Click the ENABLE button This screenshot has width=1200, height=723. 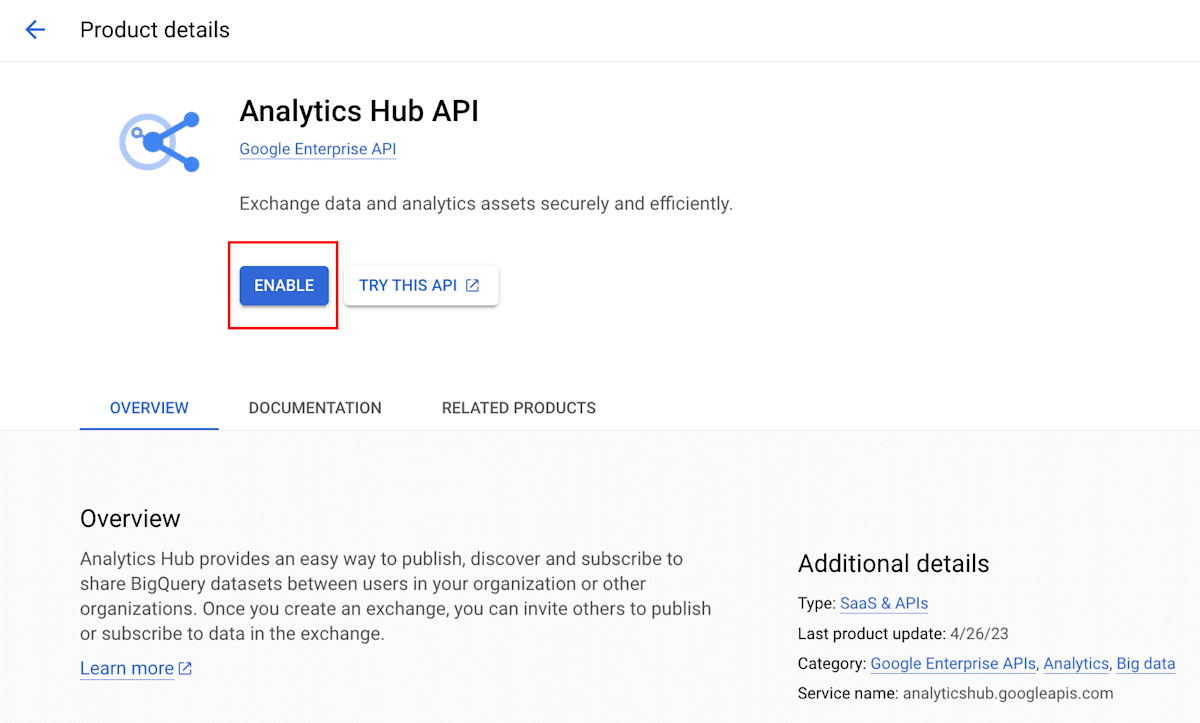click(x=284, y=285)
